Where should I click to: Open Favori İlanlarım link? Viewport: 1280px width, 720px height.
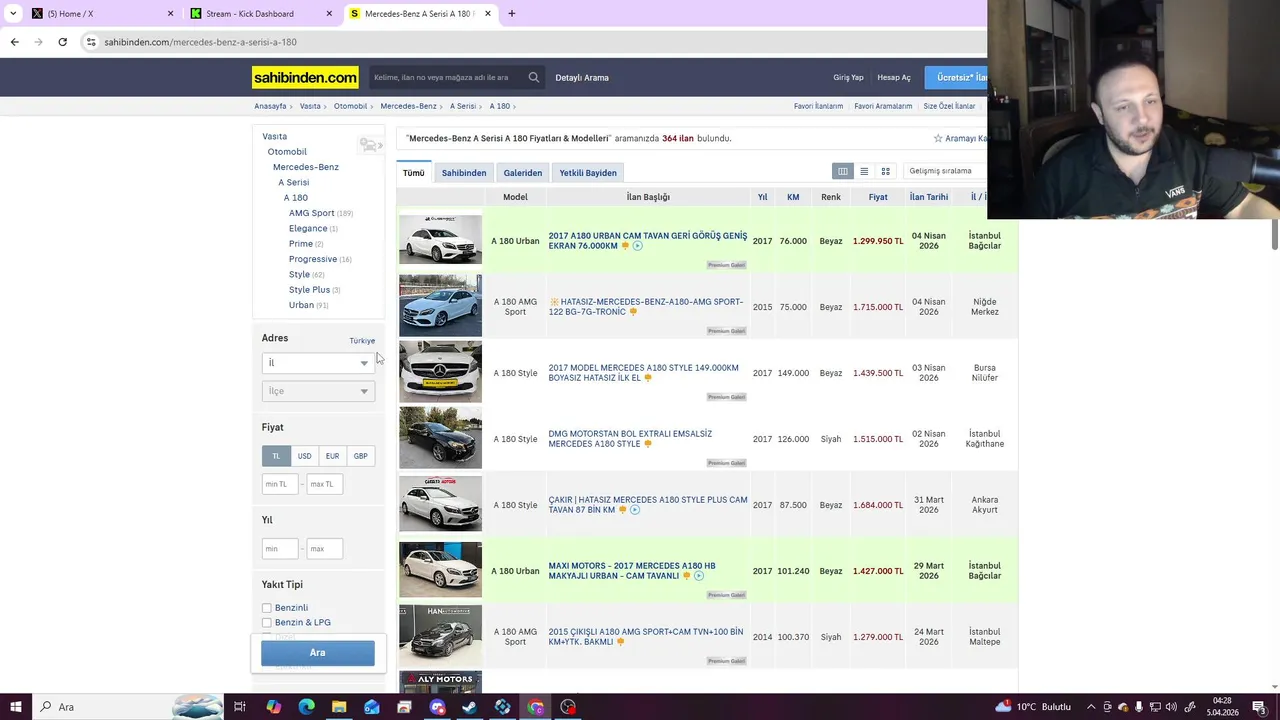(x=818, y=106)
